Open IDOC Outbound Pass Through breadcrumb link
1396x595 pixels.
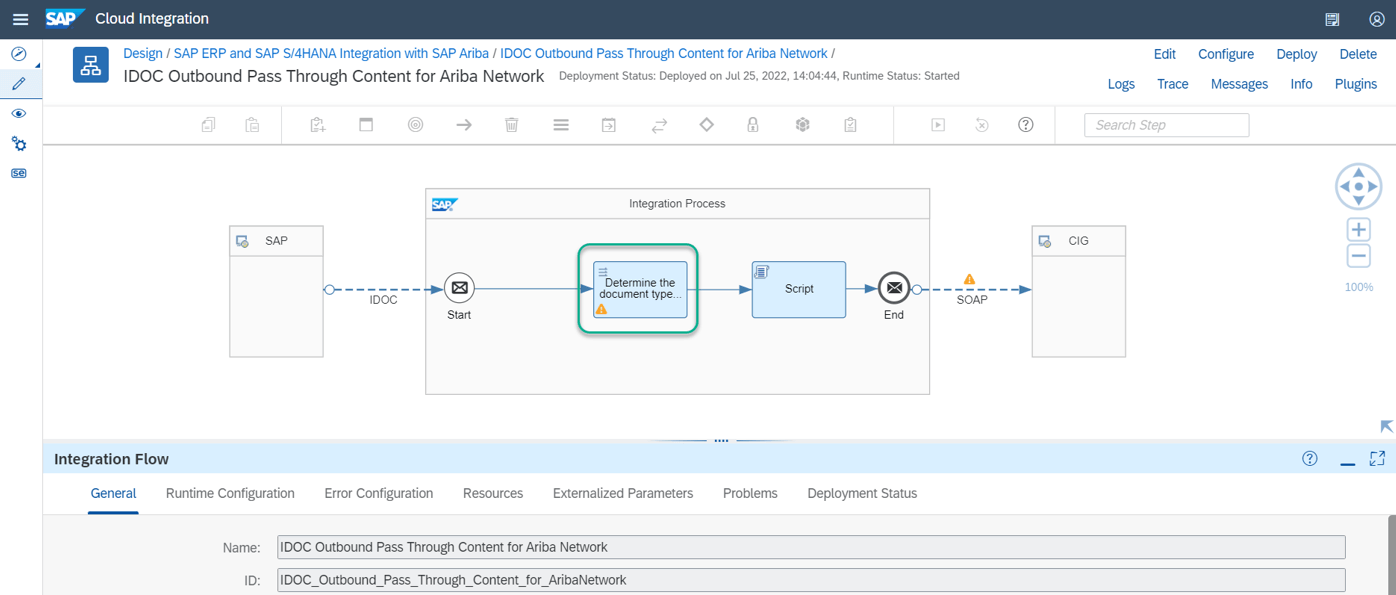[664, 54]
